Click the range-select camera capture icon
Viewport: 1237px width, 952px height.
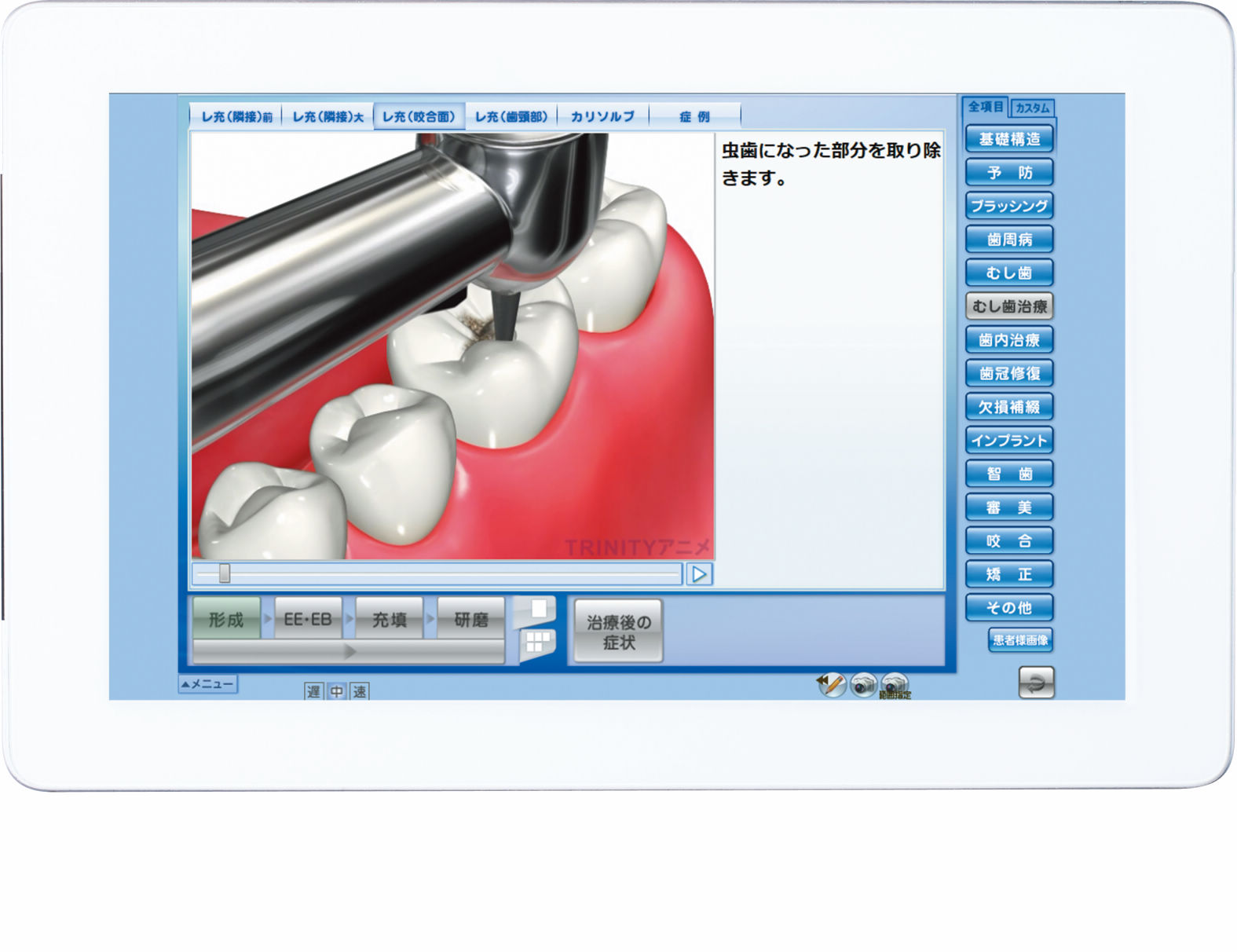(x=895, y=685)
